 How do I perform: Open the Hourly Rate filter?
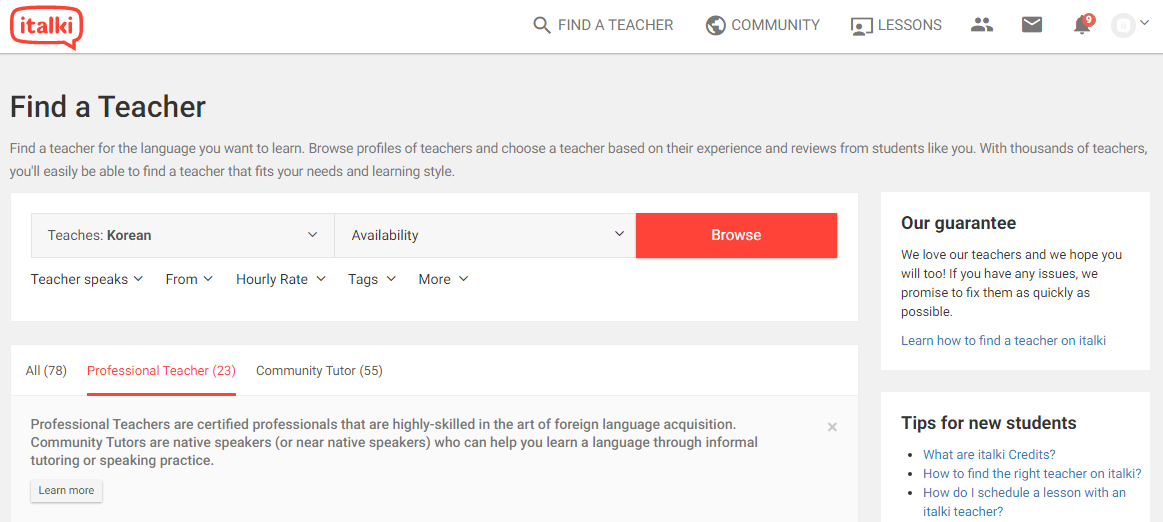click(x=281, y=280)
